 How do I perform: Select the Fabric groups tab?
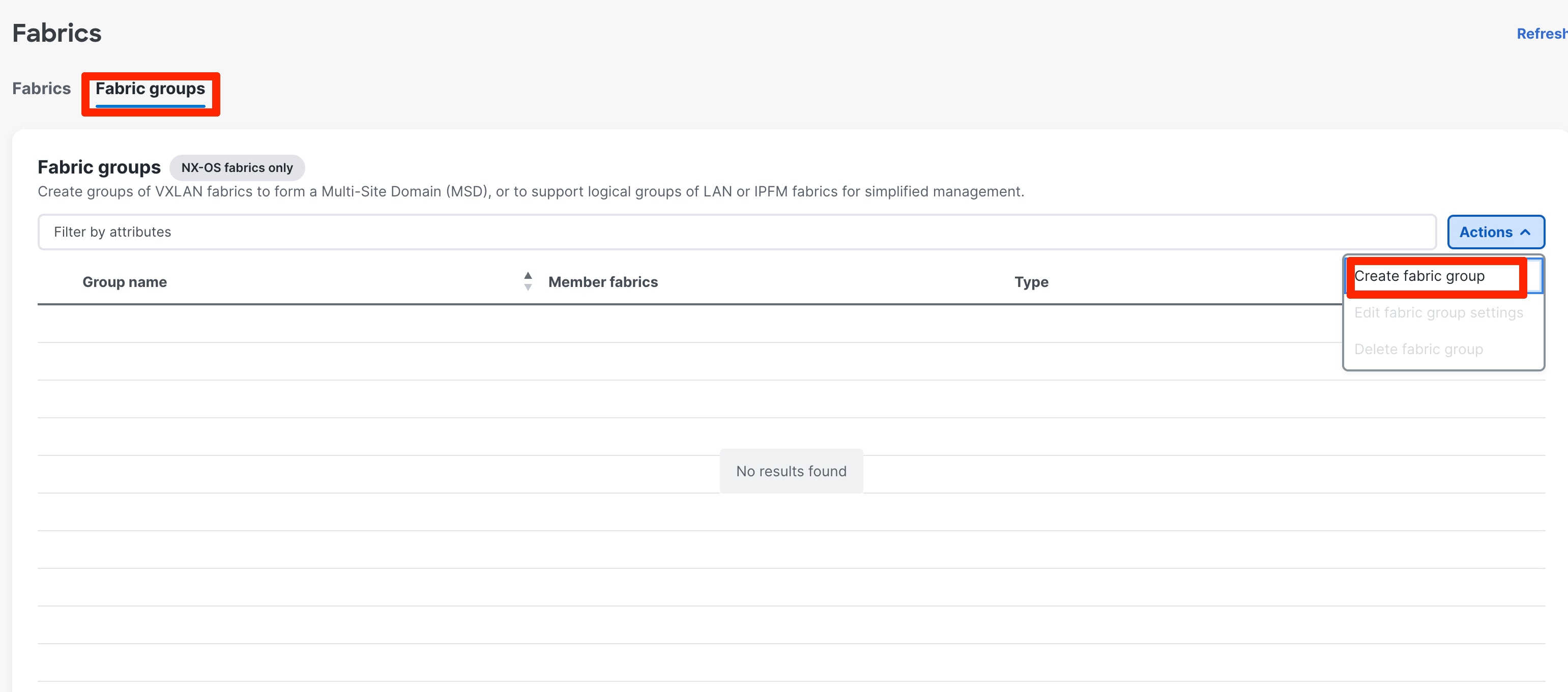[151, 89]
